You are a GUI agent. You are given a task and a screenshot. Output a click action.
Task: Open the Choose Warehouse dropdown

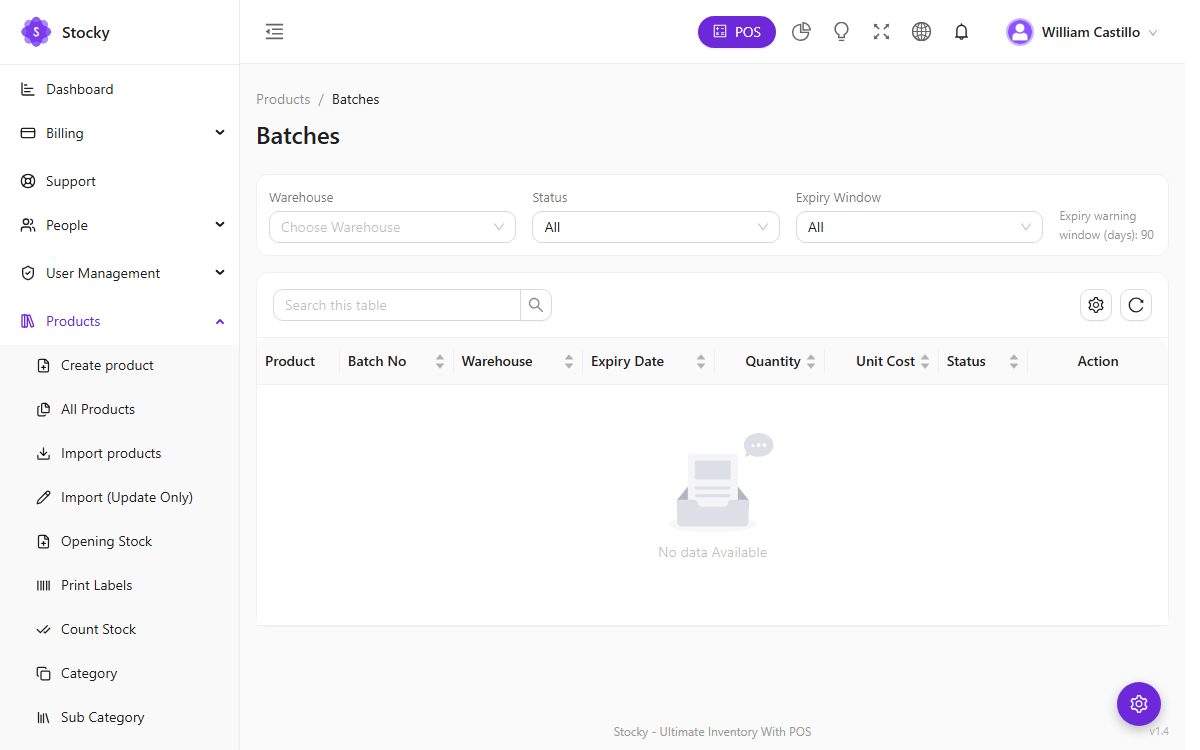pyautogui.click(x=392, y=227)
